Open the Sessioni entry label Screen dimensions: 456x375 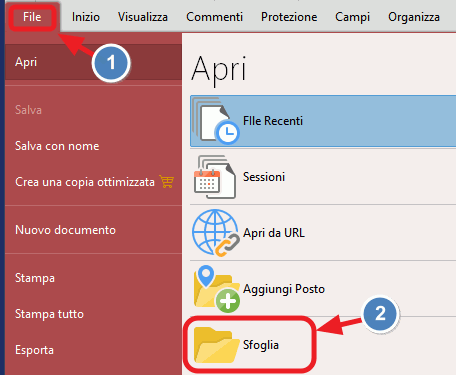coord(264,177)
